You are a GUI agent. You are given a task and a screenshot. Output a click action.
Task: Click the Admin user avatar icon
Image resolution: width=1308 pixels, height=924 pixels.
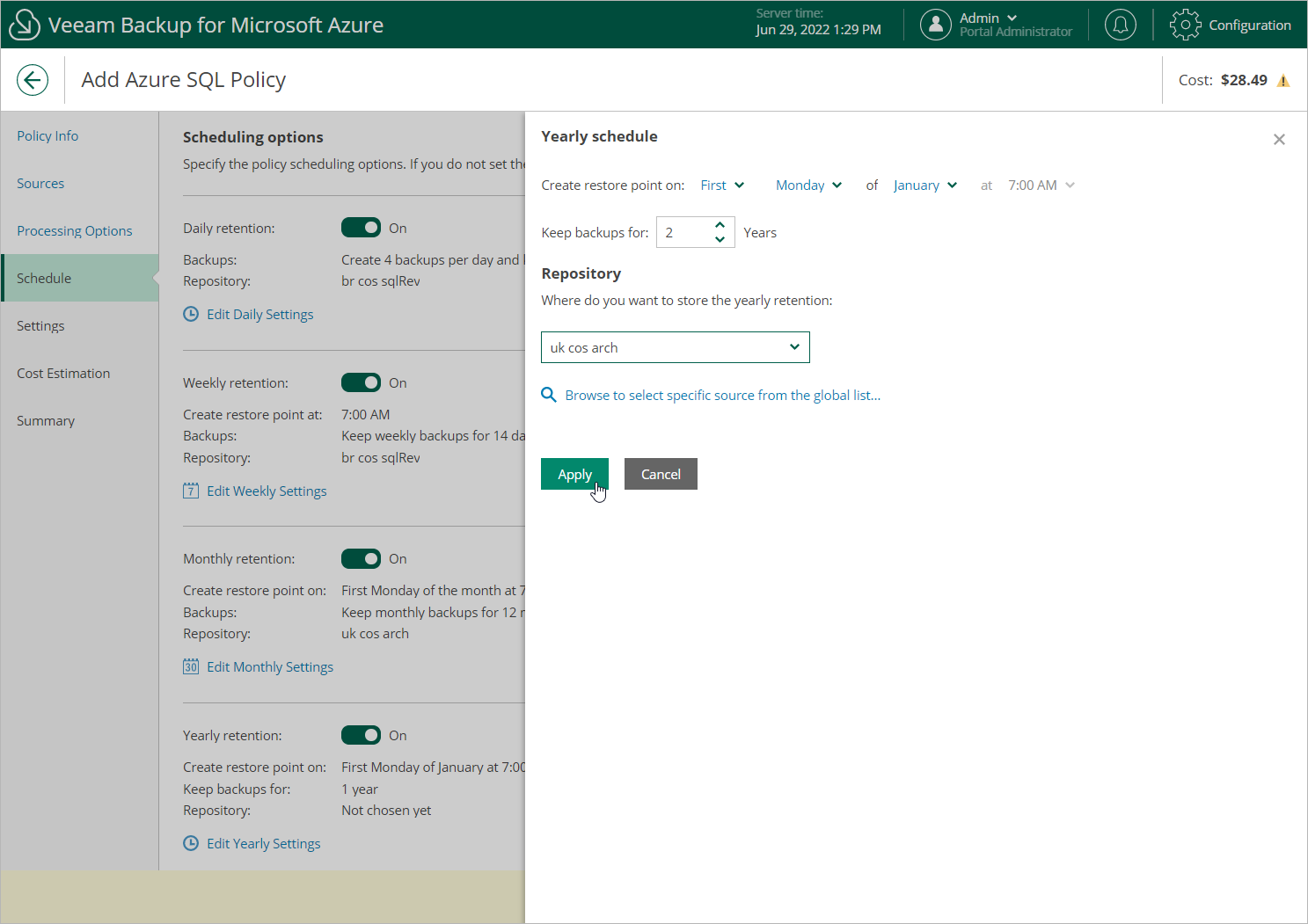click(936, 25)
